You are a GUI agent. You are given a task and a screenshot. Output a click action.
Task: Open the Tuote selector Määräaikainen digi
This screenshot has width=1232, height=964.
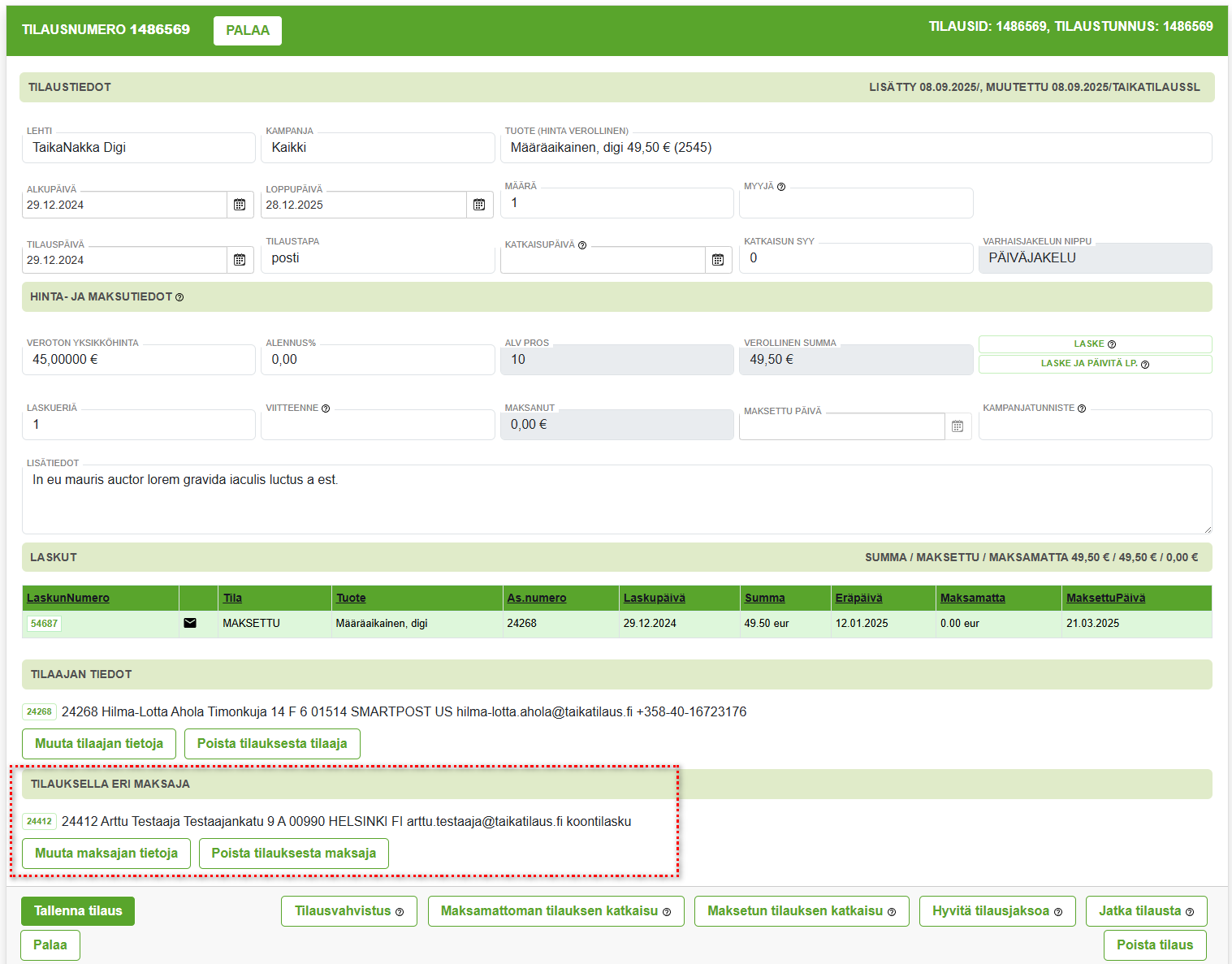(857, 148)
